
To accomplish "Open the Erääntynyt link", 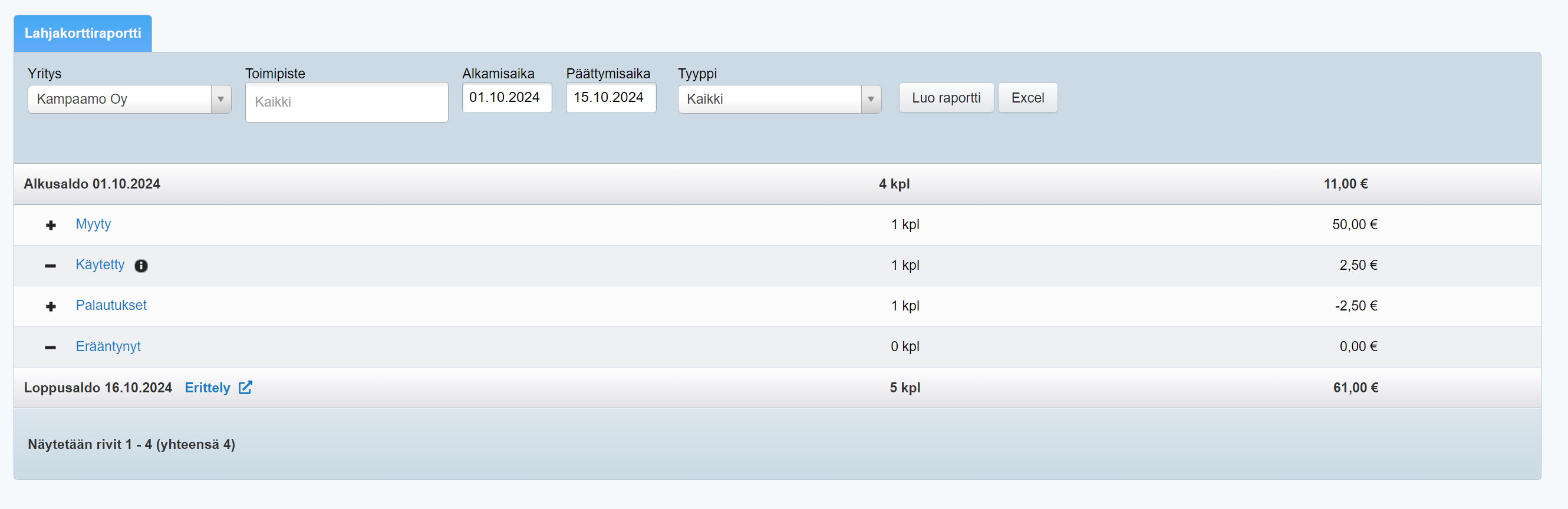I will click(108, 346).
